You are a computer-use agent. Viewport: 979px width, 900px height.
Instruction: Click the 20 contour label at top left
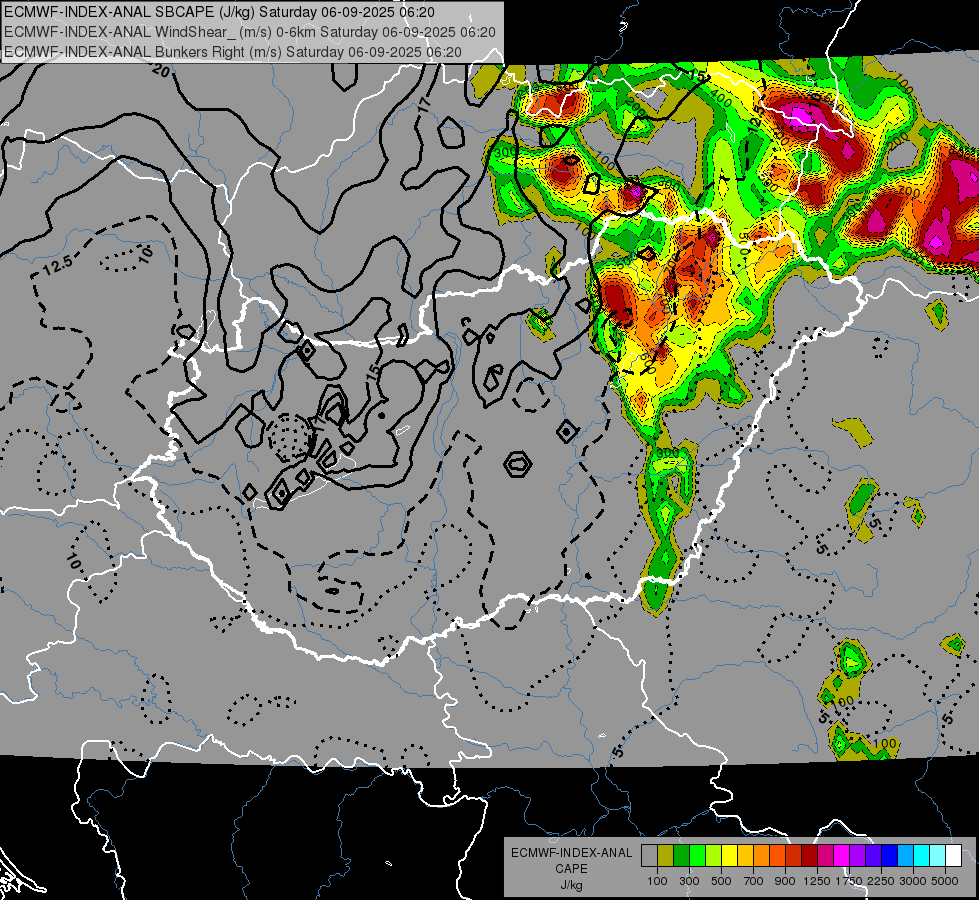coord(160,71)
